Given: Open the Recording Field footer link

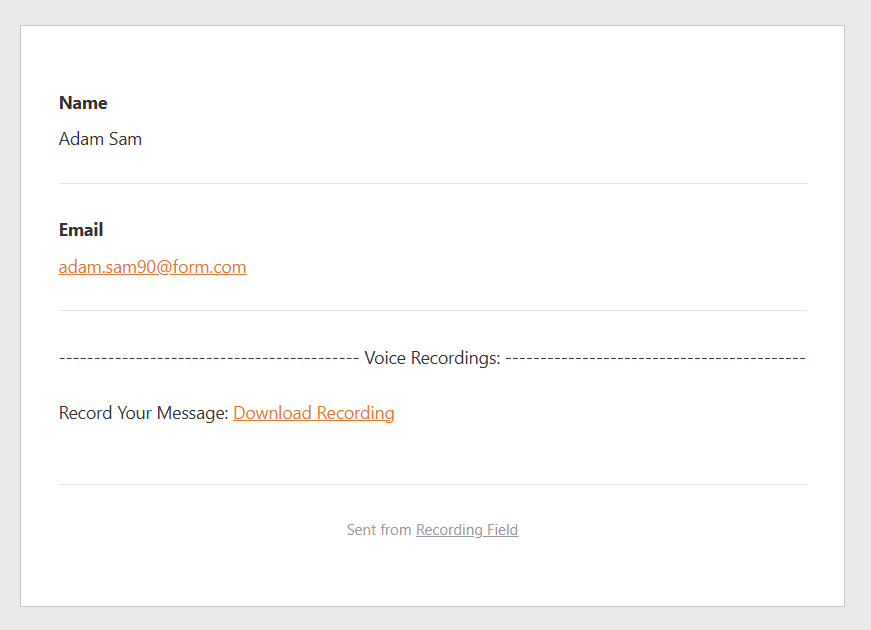Looking at the screenshot, I should (x=466, y=530).
